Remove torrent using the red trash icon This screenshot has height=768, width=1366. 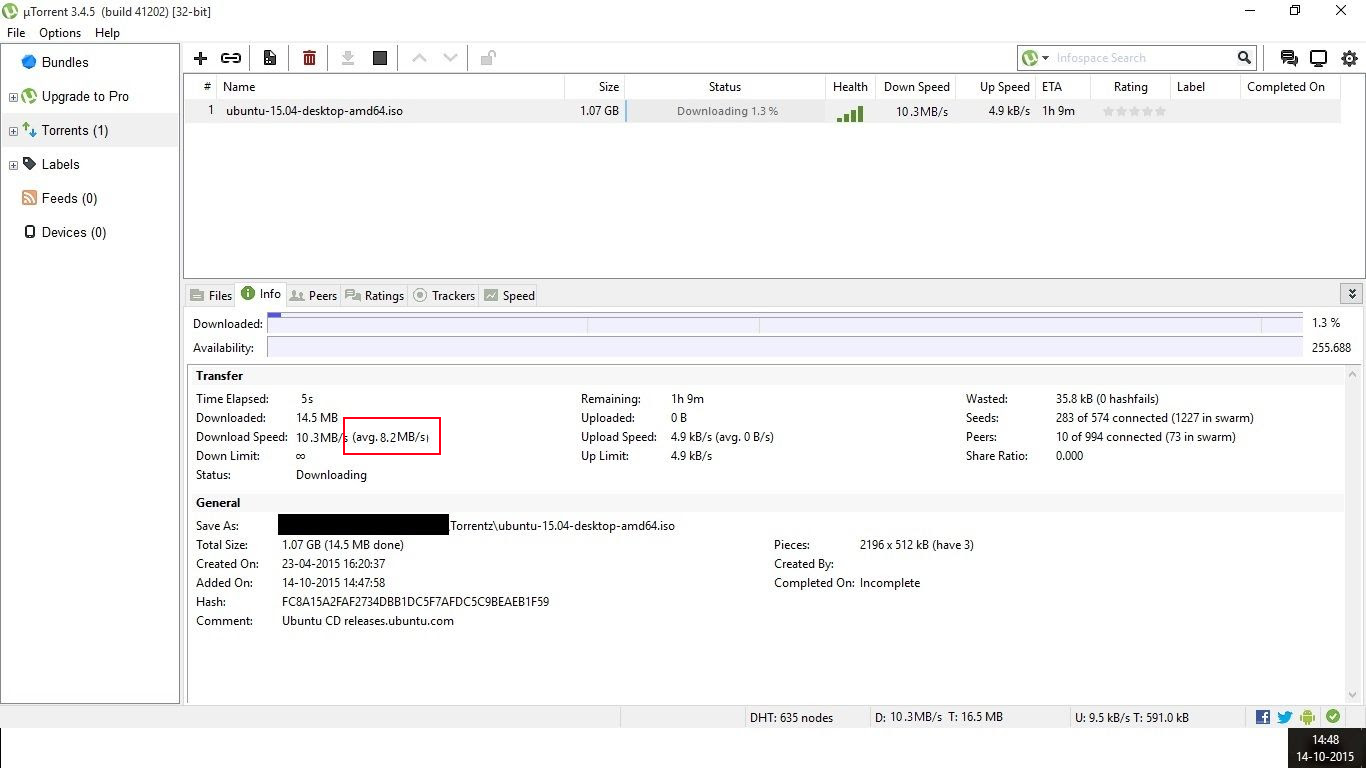point(309,58)
